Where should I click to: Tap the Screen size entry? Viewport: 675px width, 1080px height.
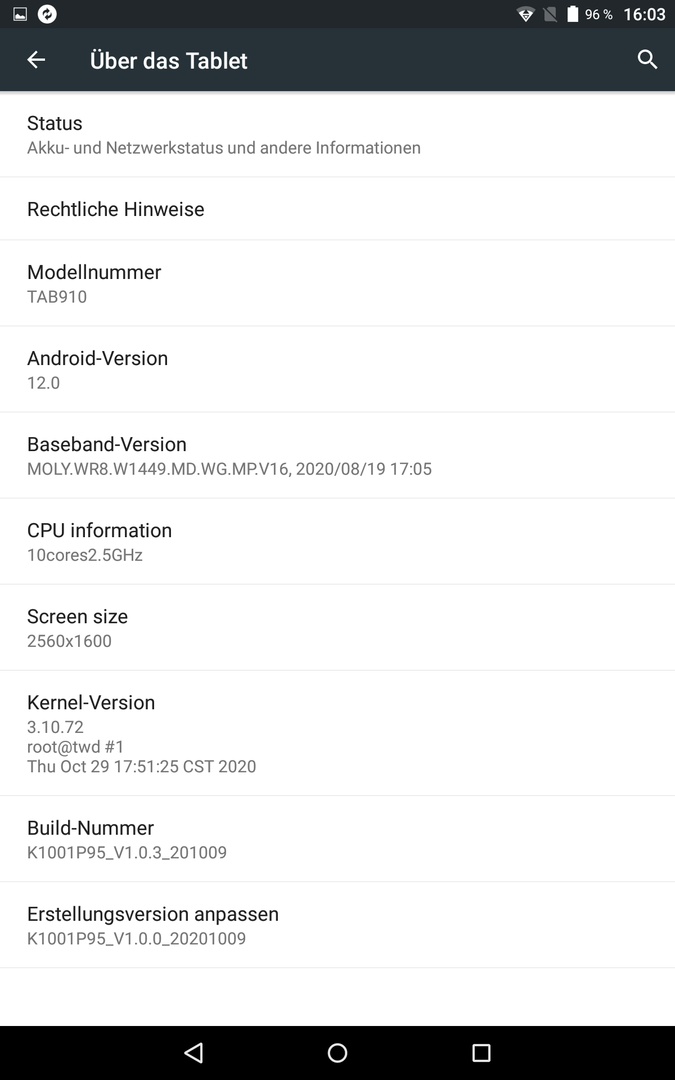point(338,627)
